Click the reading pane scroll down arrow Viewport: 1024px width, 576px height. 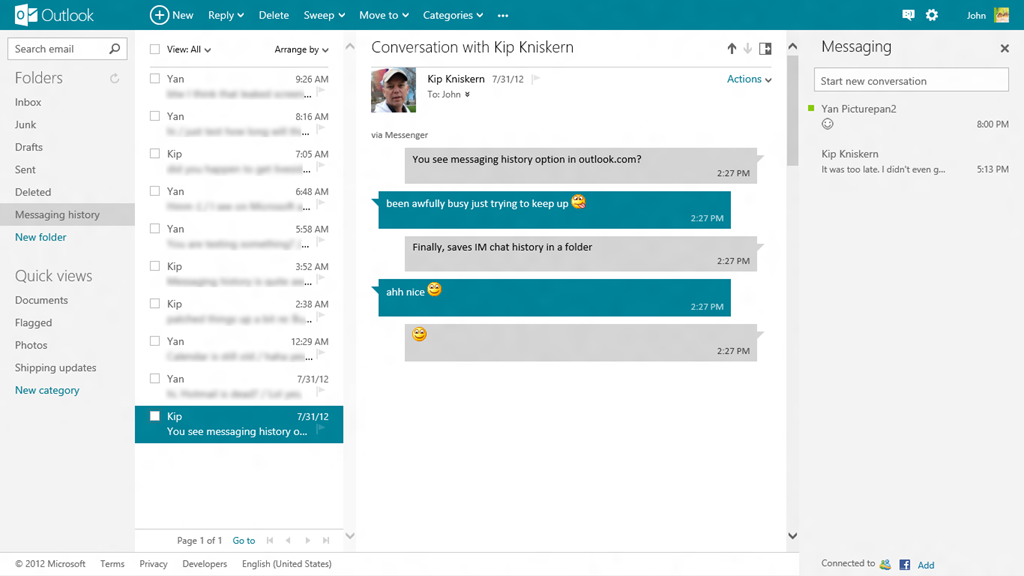pos(792,536)
